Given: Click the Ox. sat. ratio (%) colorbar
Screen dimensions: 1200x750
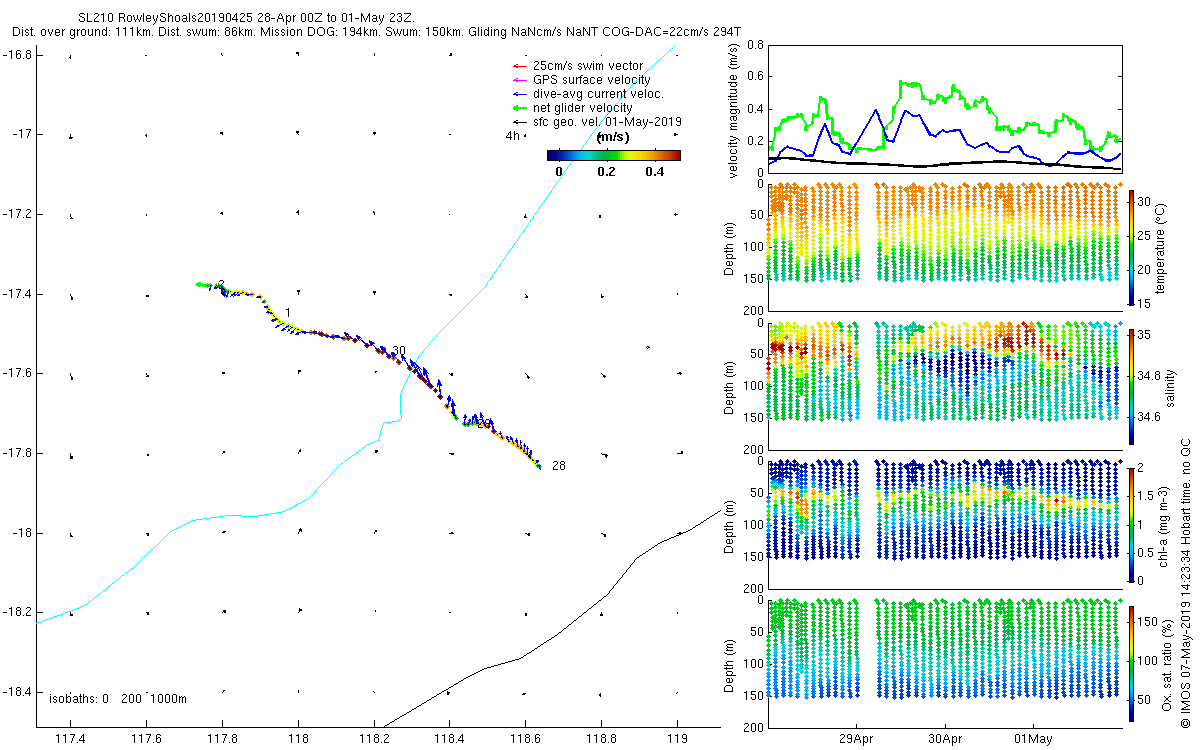Looking at the screenshot, I should 1132,662.
